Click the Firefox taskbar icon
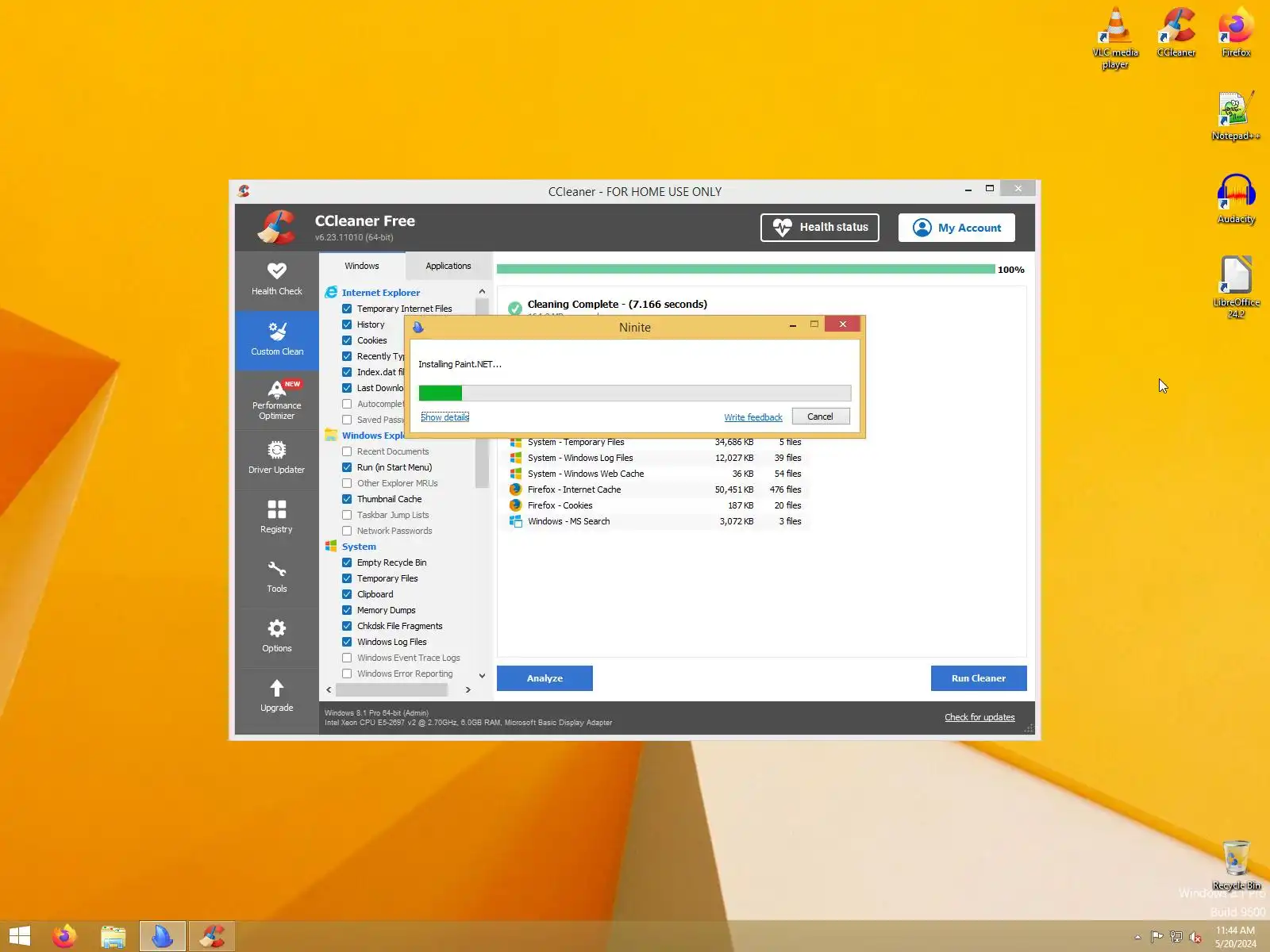Viewport: 1270px width, 952px height. coord(64,936)
